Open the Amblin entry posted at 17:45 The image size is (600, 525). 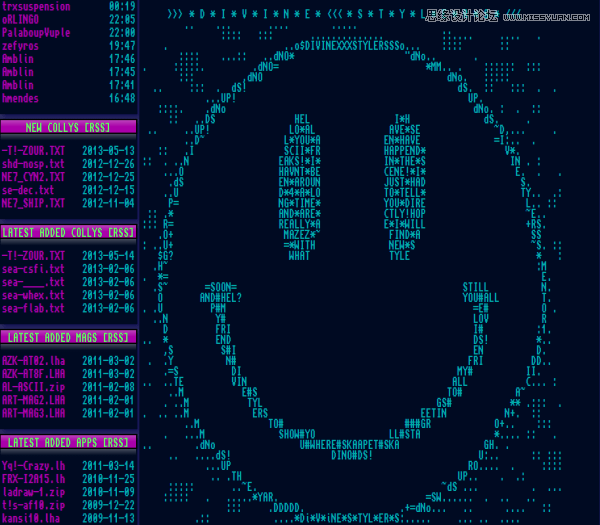click(18, 72)
